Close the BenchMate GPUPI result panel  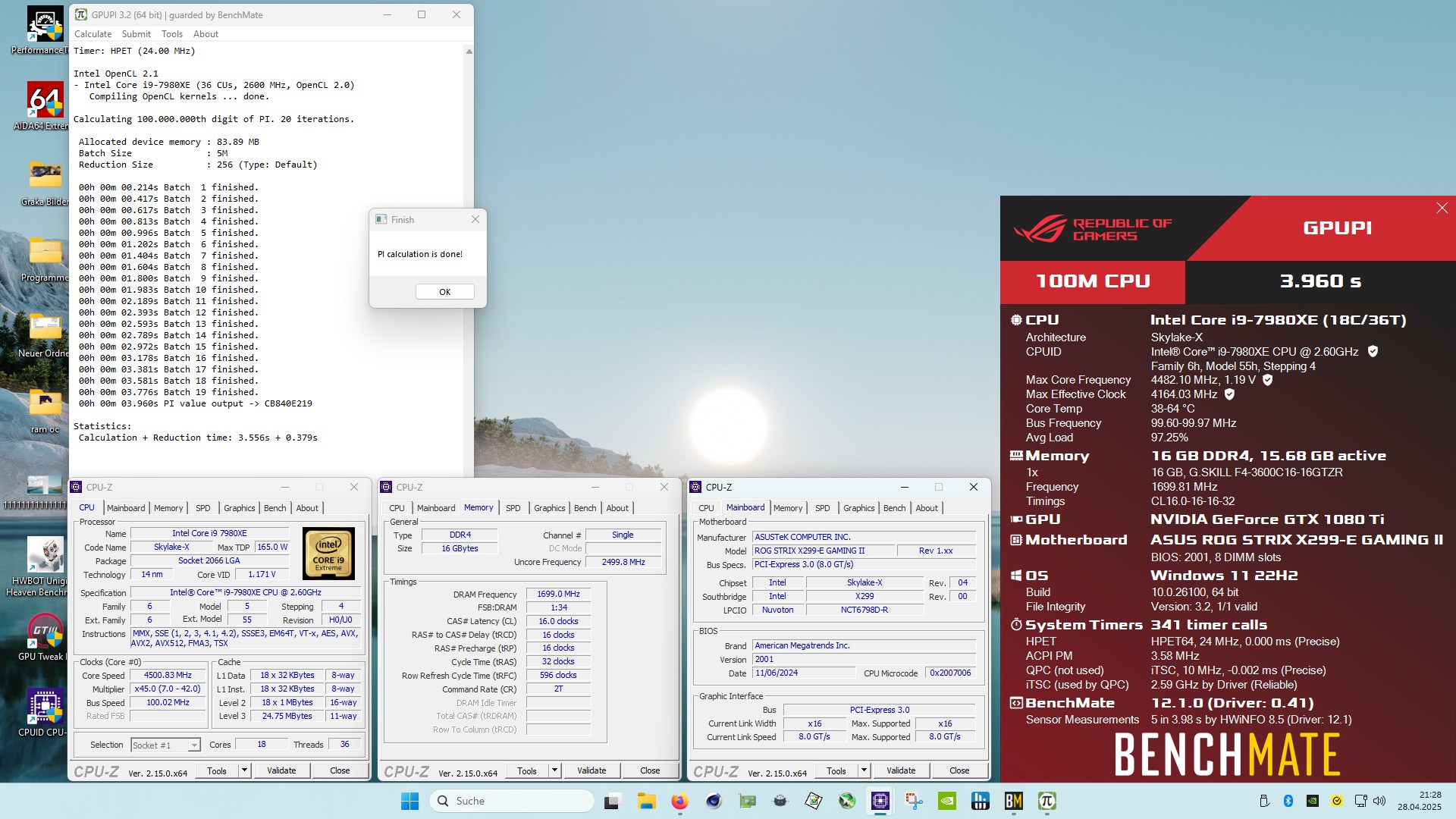[x=1442, y=208]
